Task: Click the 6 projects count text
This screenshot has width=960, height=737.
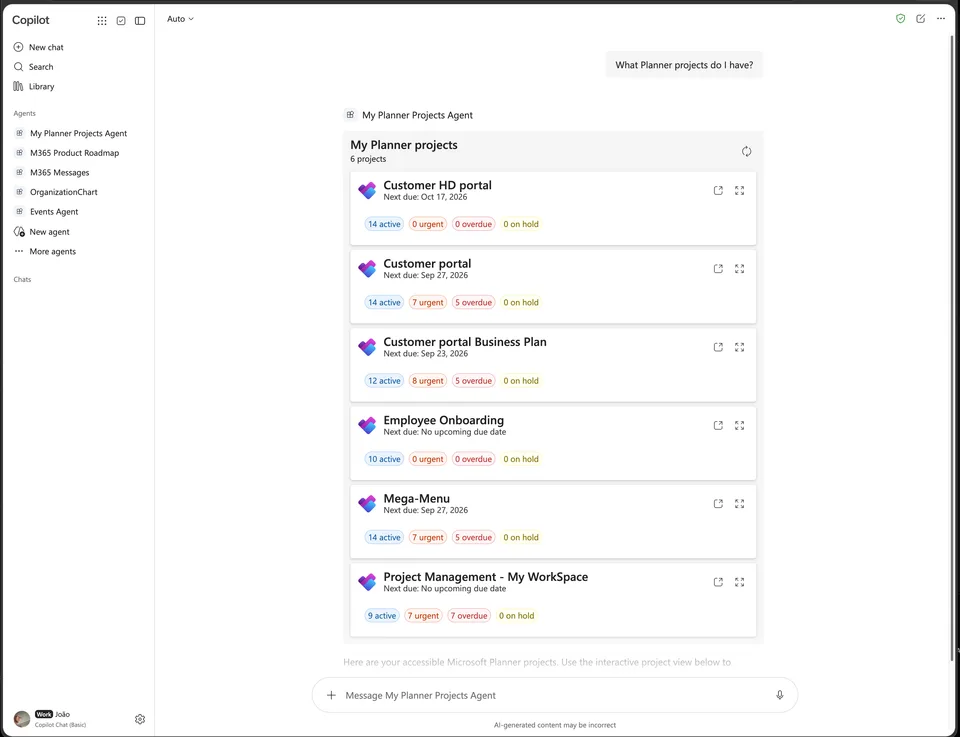Action: [368, 159]
